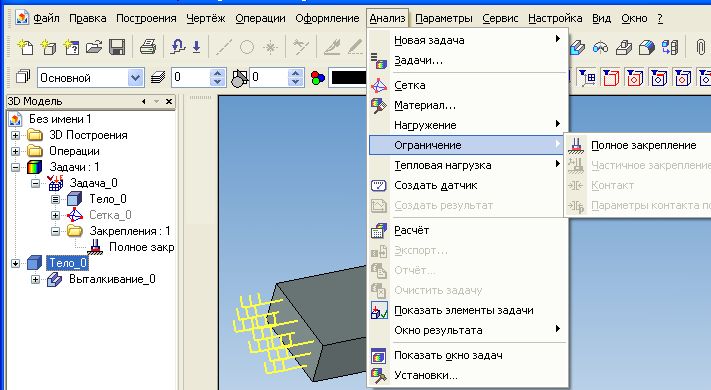The height and width of the screenshot is (390, 711).
Task: Expand the highlighted Тело_0 root node
Action: (x=15, y=263)
